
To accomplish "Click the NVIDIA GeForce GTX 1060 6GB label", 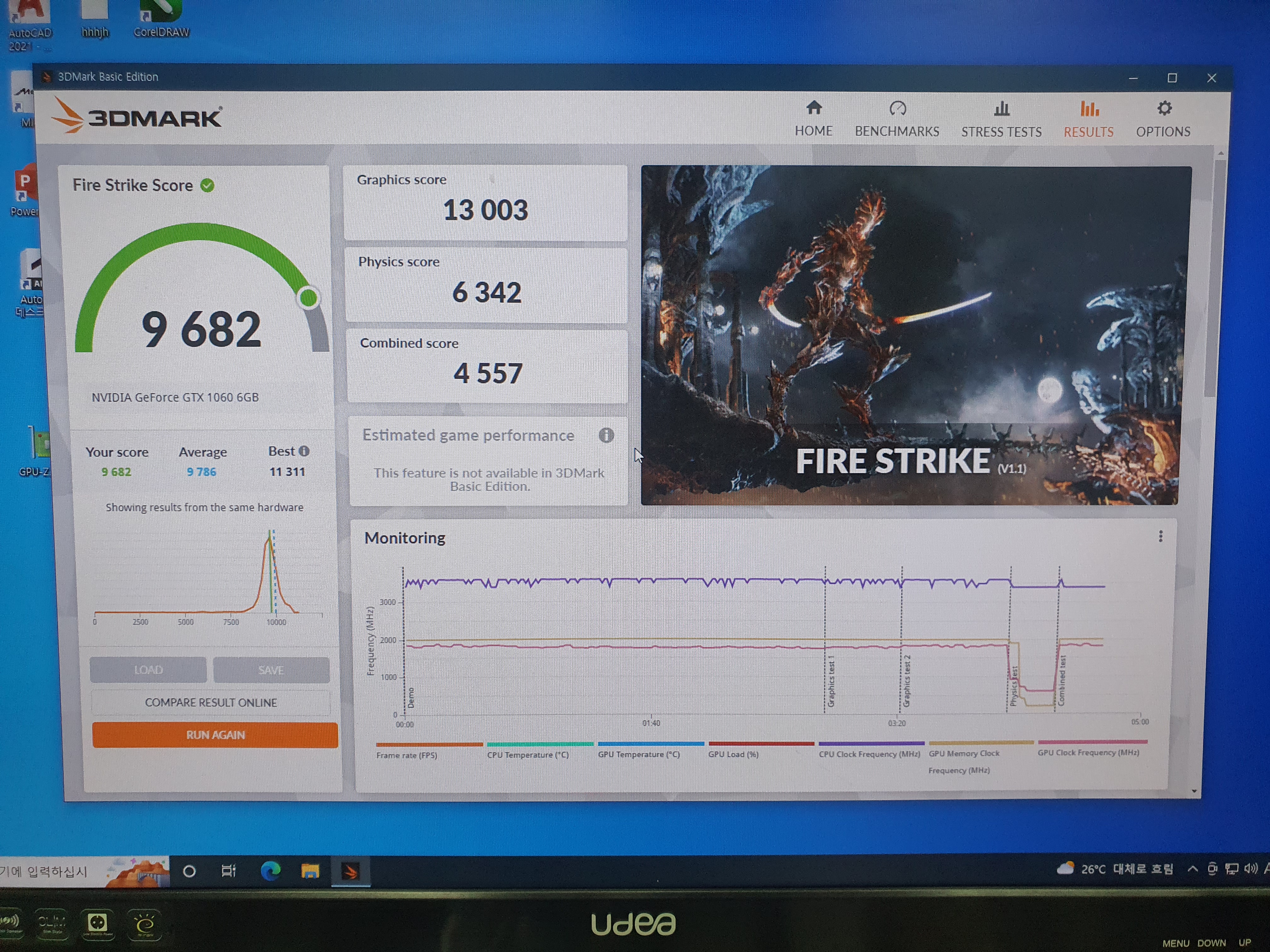I will pyautogui.click(x=175, y=397).
